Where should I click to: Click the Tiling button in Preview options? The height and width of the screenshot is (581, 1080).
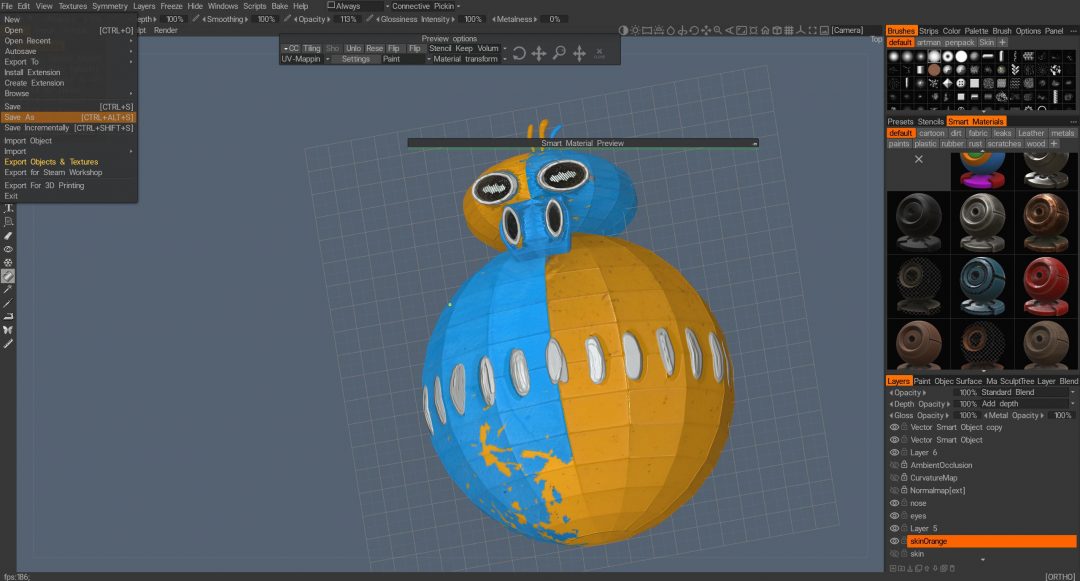[312, 48]
